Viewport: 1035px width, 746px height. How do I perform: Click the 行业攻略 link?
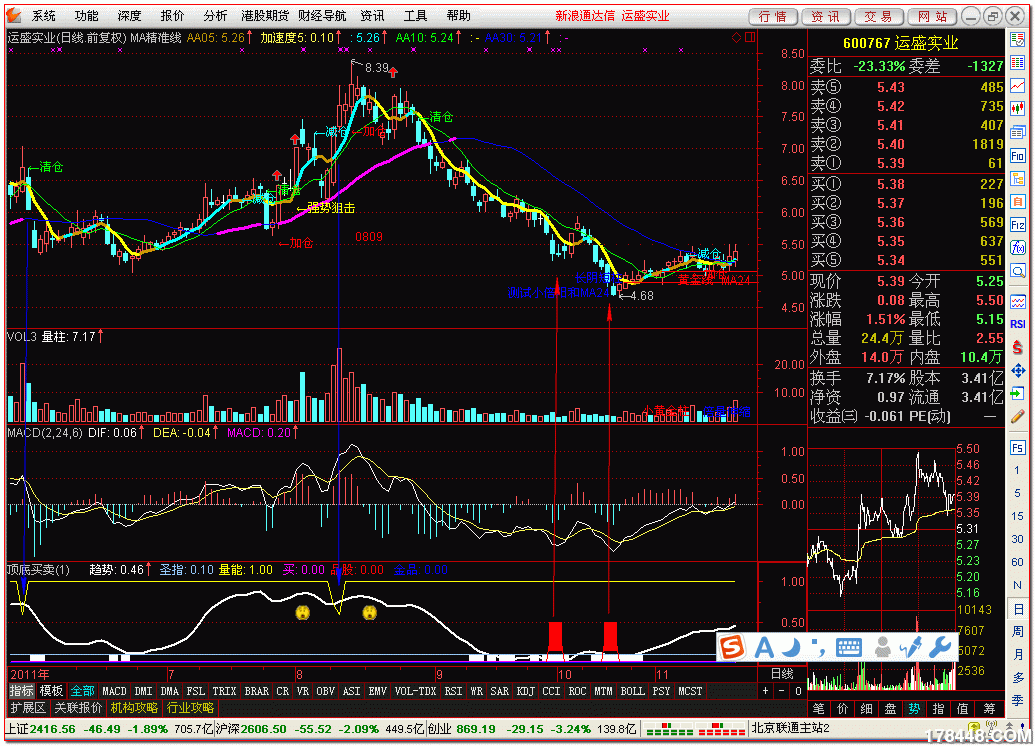pos(190,708)
